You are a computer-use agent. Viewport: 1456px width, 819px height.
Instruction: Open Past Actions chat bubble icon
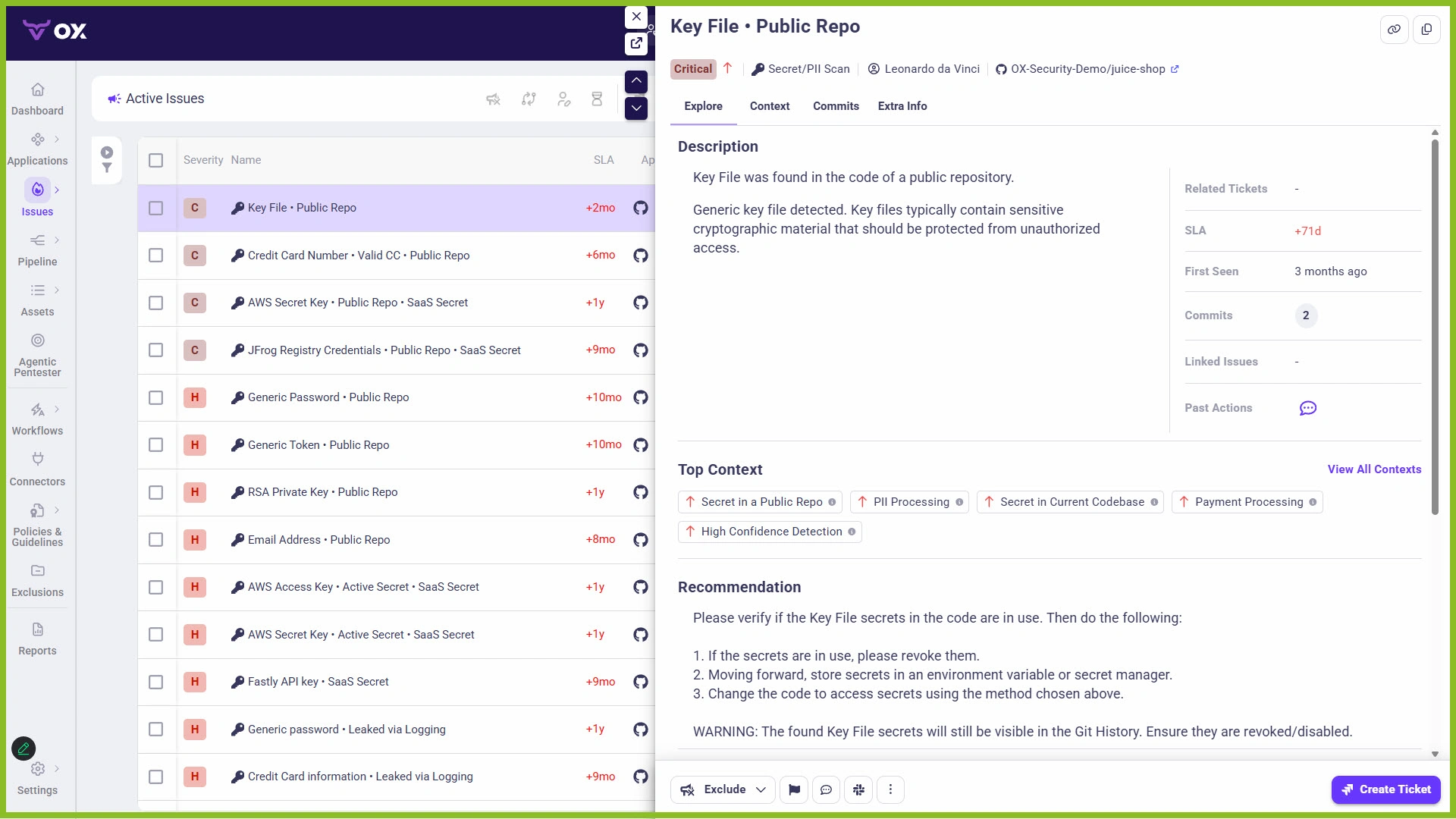point(1307,408)
